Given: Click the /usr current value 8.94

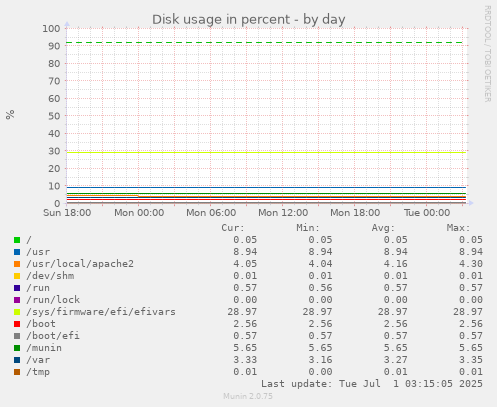Looking at the screenshot, I should 245,252.
